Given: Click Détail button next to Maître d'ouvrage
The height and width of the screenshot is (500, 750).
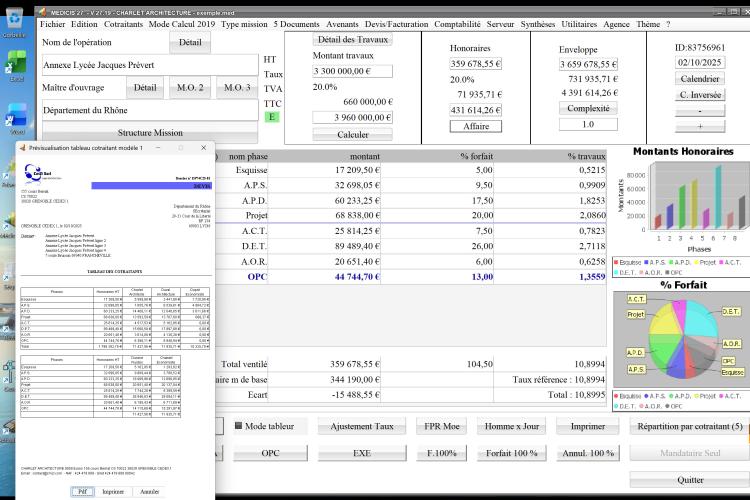Looking at the screenshot, I should point(145,88).
